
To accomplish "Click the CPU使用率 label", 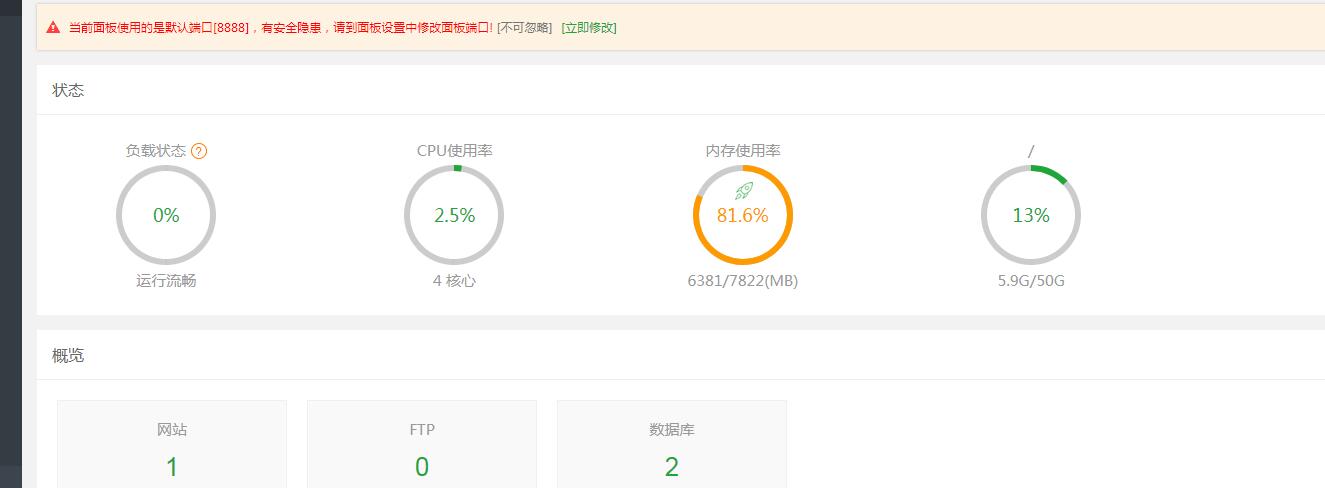I will point(454,151).
